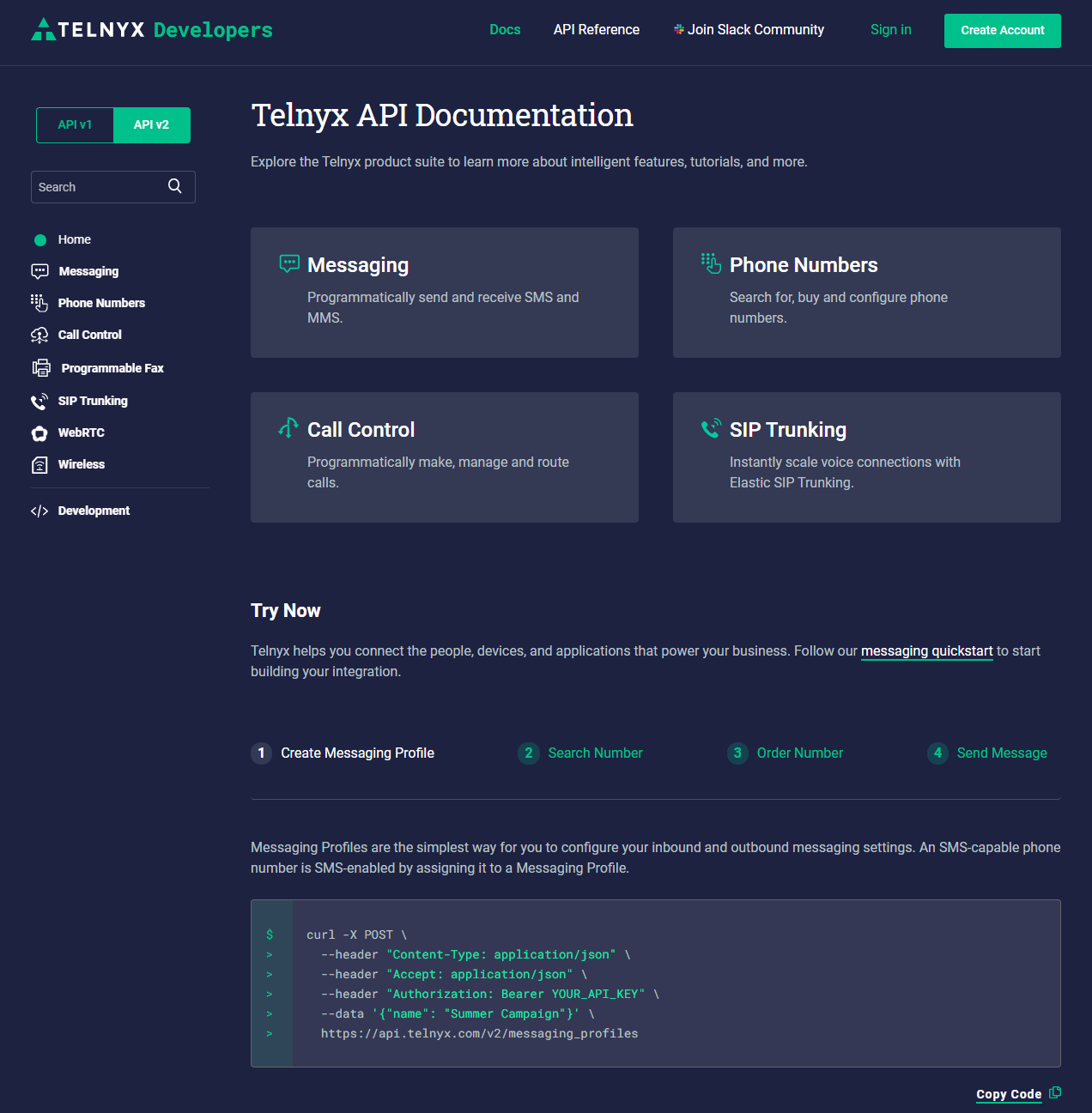Click the Summer Campaign data line
The width and height of the screenshot is (1092, 1113).
tap(458, 1014)
